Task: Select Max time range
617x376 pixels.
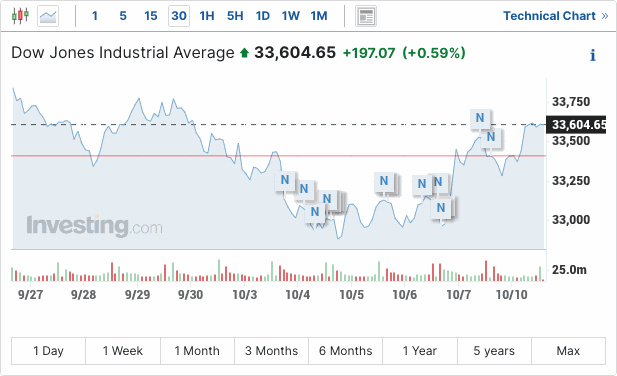Action: point(568,351)
